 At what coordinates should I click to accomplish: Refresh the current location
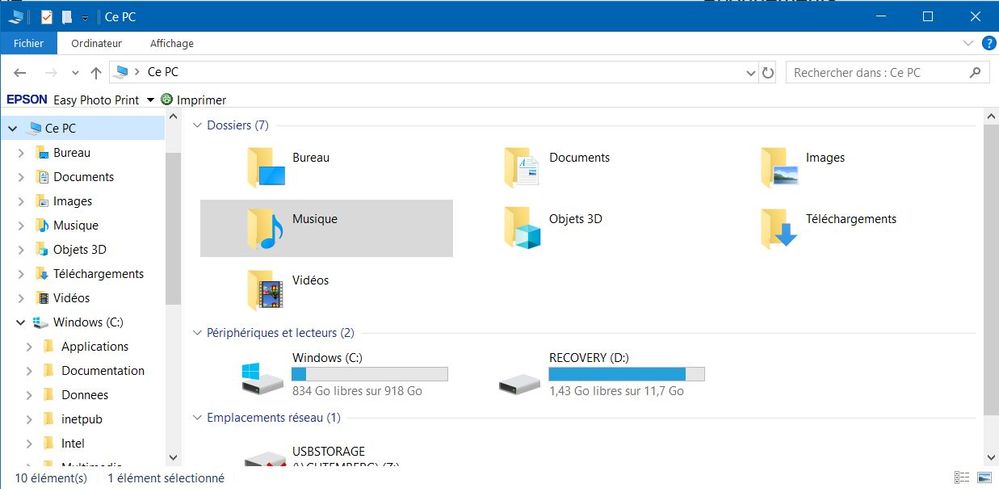[x=768, y=73]
